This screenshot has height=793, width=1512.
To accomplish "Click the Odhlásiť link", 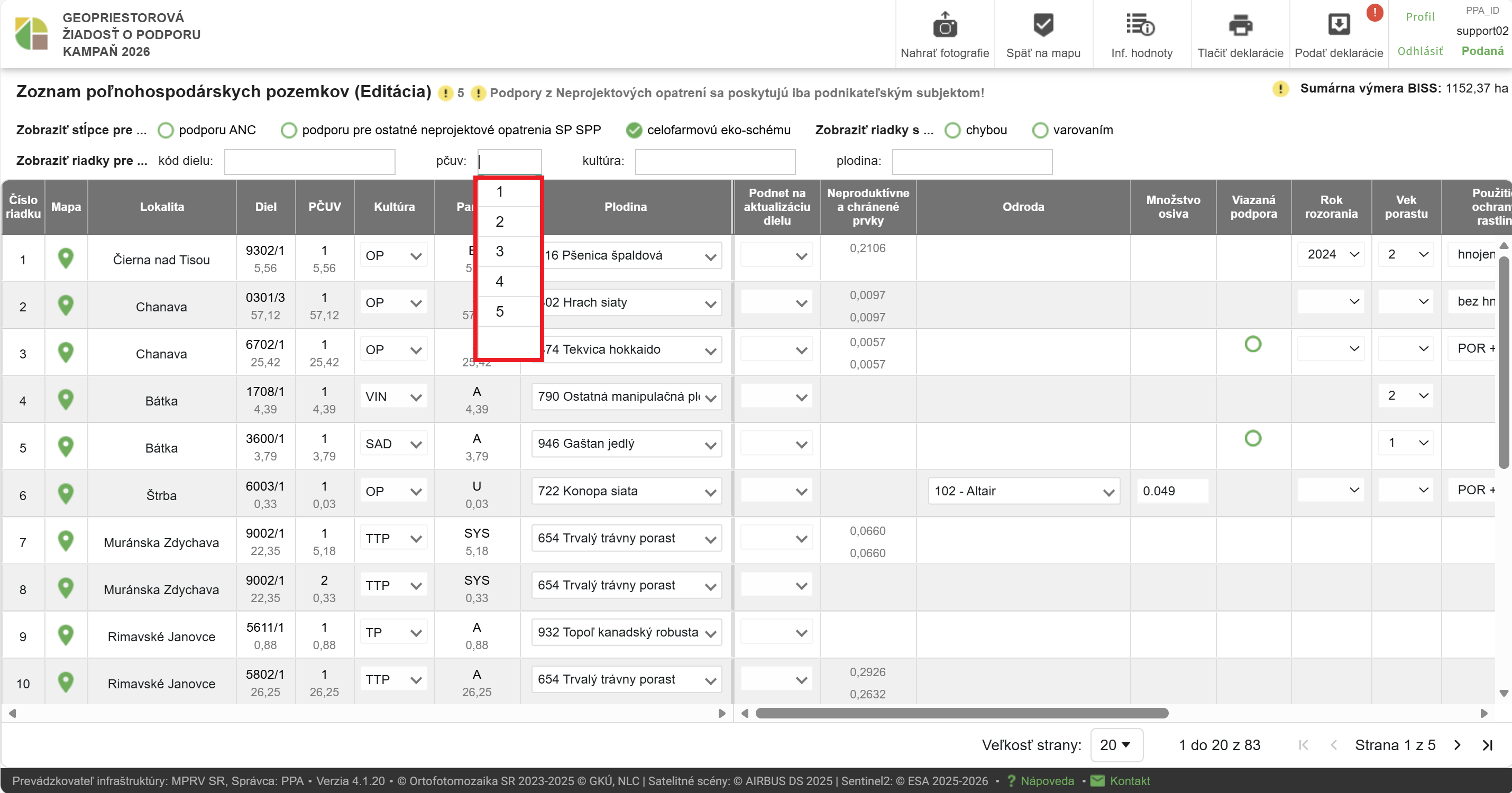I will 1419,51.
